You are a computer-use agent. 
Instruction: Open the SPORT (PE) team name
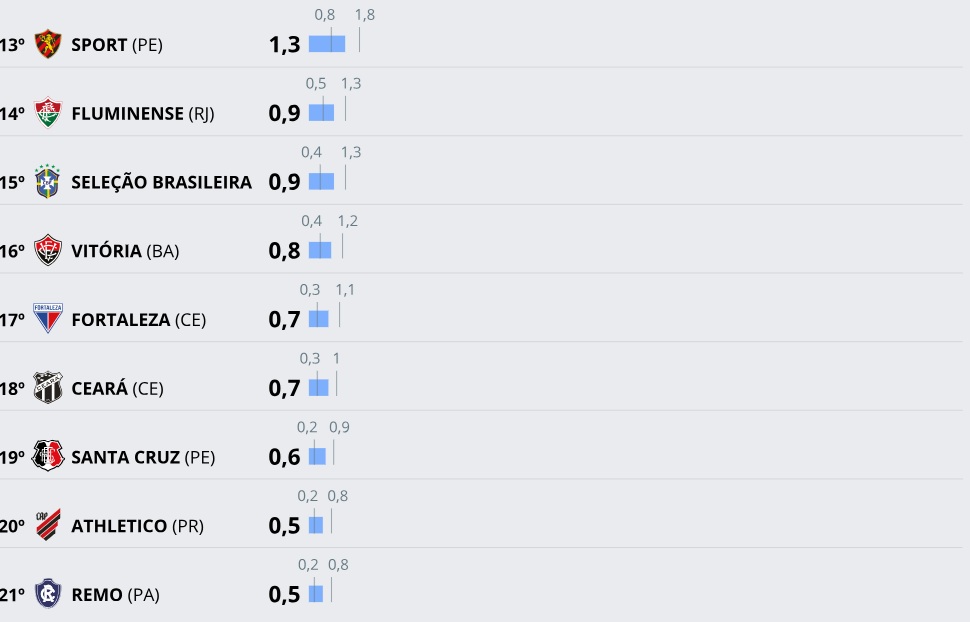117,45
